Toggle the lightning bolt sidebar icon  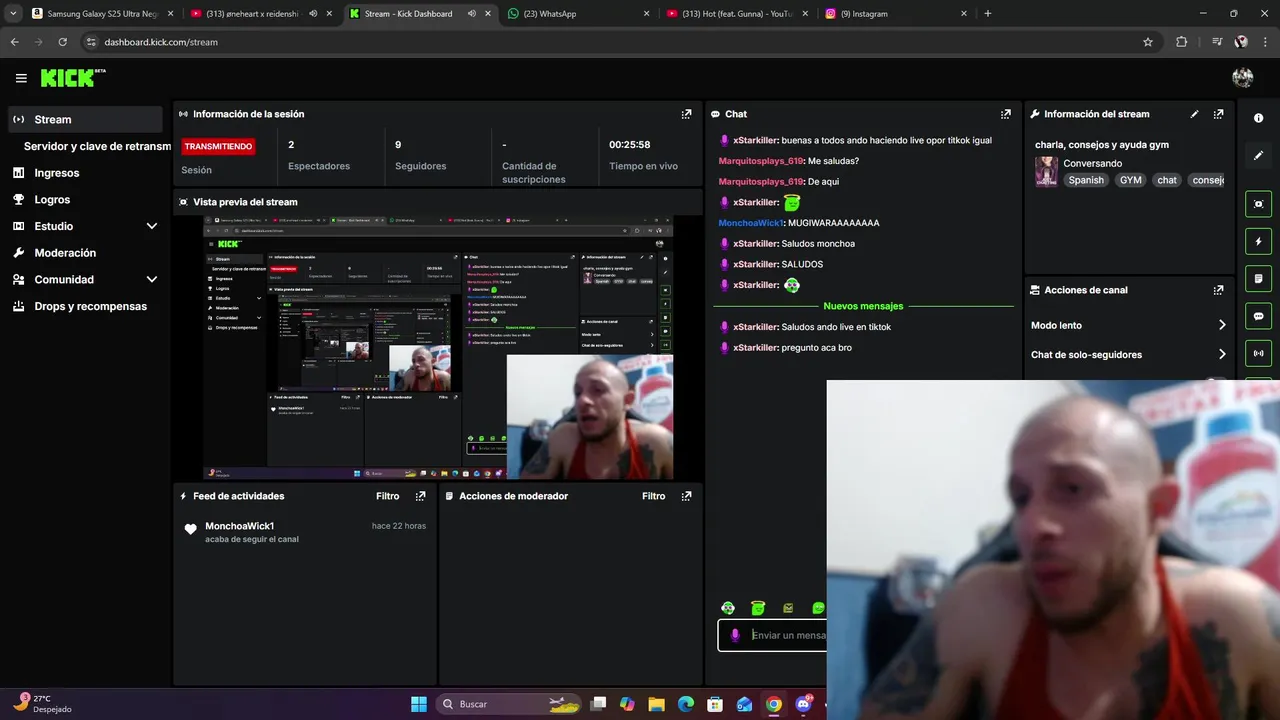point(1258,241)
